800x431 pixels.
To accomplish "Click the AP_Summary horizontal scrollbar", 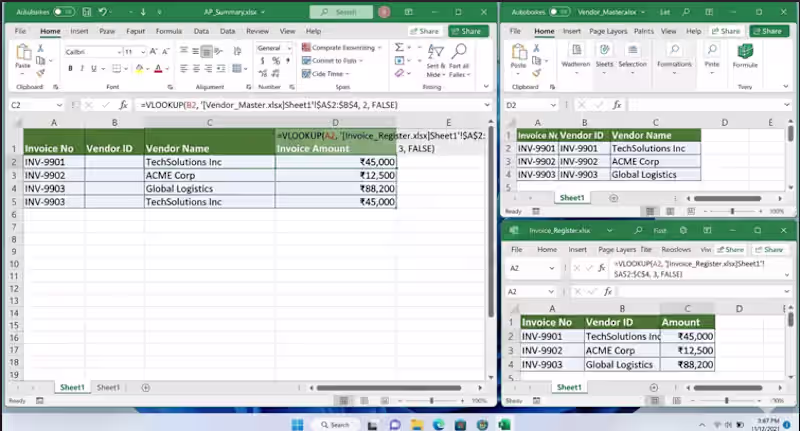I will [x=389, y=388].
